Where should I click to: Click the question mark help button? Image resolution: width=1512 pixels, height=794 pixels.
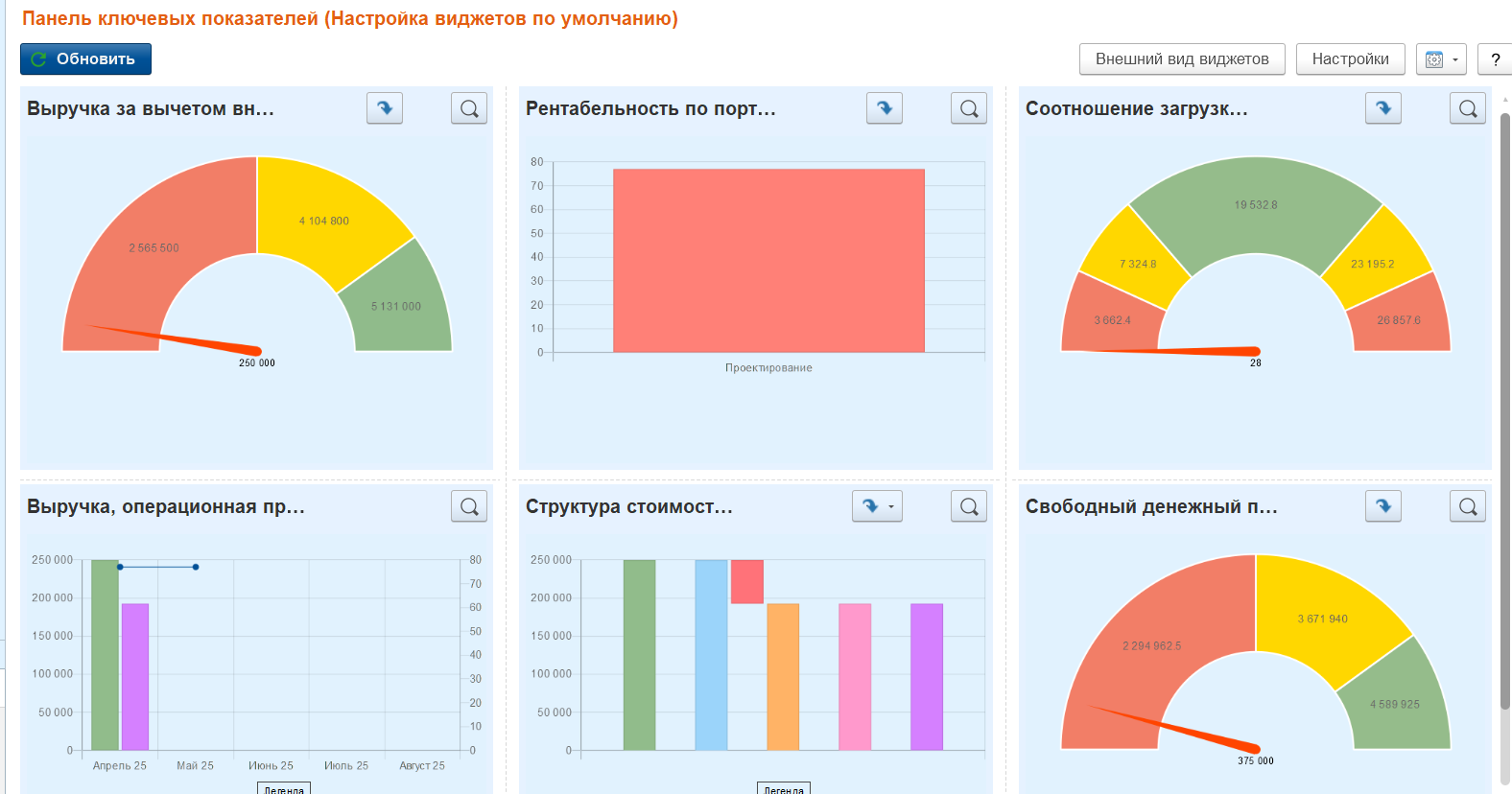point(1495,59)
